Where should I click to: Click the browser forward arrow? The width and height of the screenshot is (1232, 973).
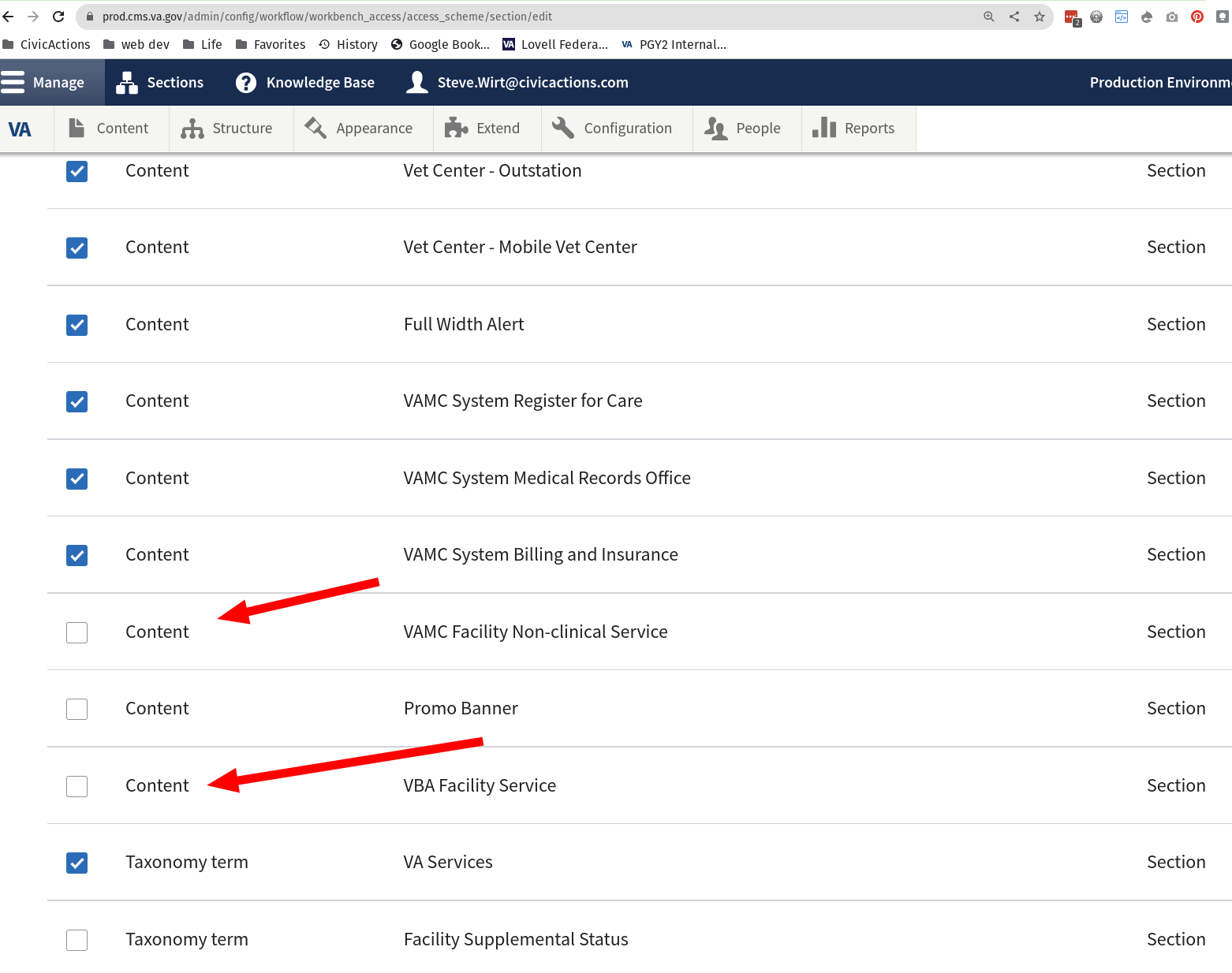33,17
